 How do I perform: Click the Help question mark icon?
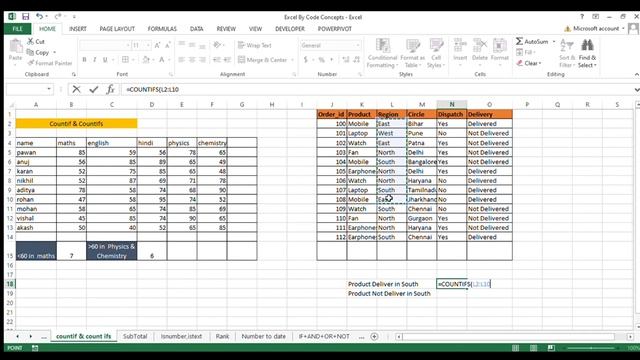click(582, 17)
